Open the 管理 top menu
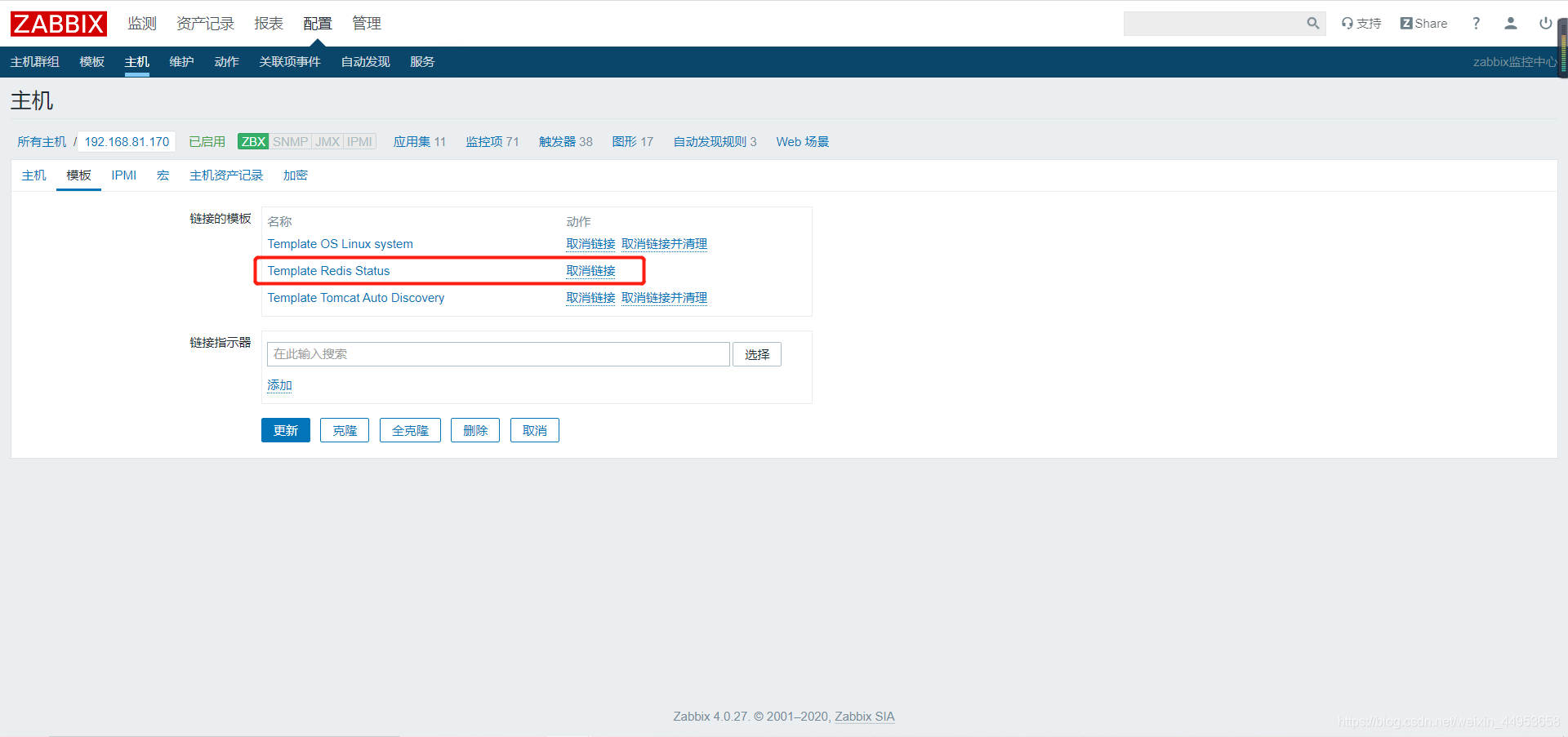 (x=367, y=24)
